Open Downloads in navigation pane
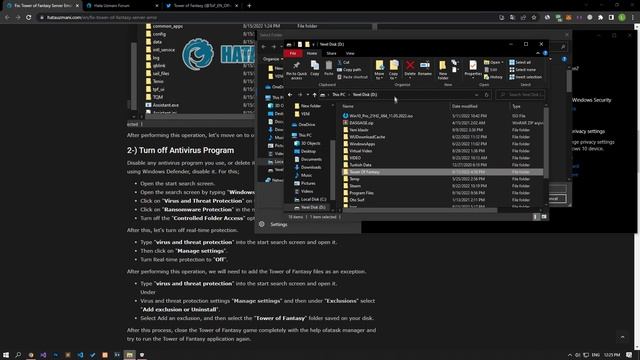Image resolution: width=640 pixels, height=360 pixels. 308,167
